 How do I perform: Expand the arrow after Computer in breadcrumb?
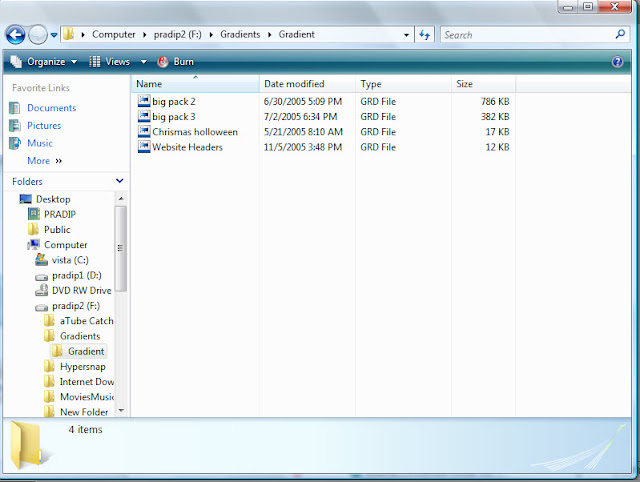tap(144, 35)
